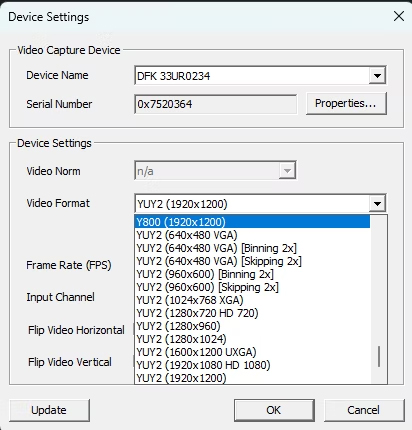Choose YUY2 (640x480 VGA) without binning
Screen dimensions: 412x430
pyautogui.click(x=252, y=235)
